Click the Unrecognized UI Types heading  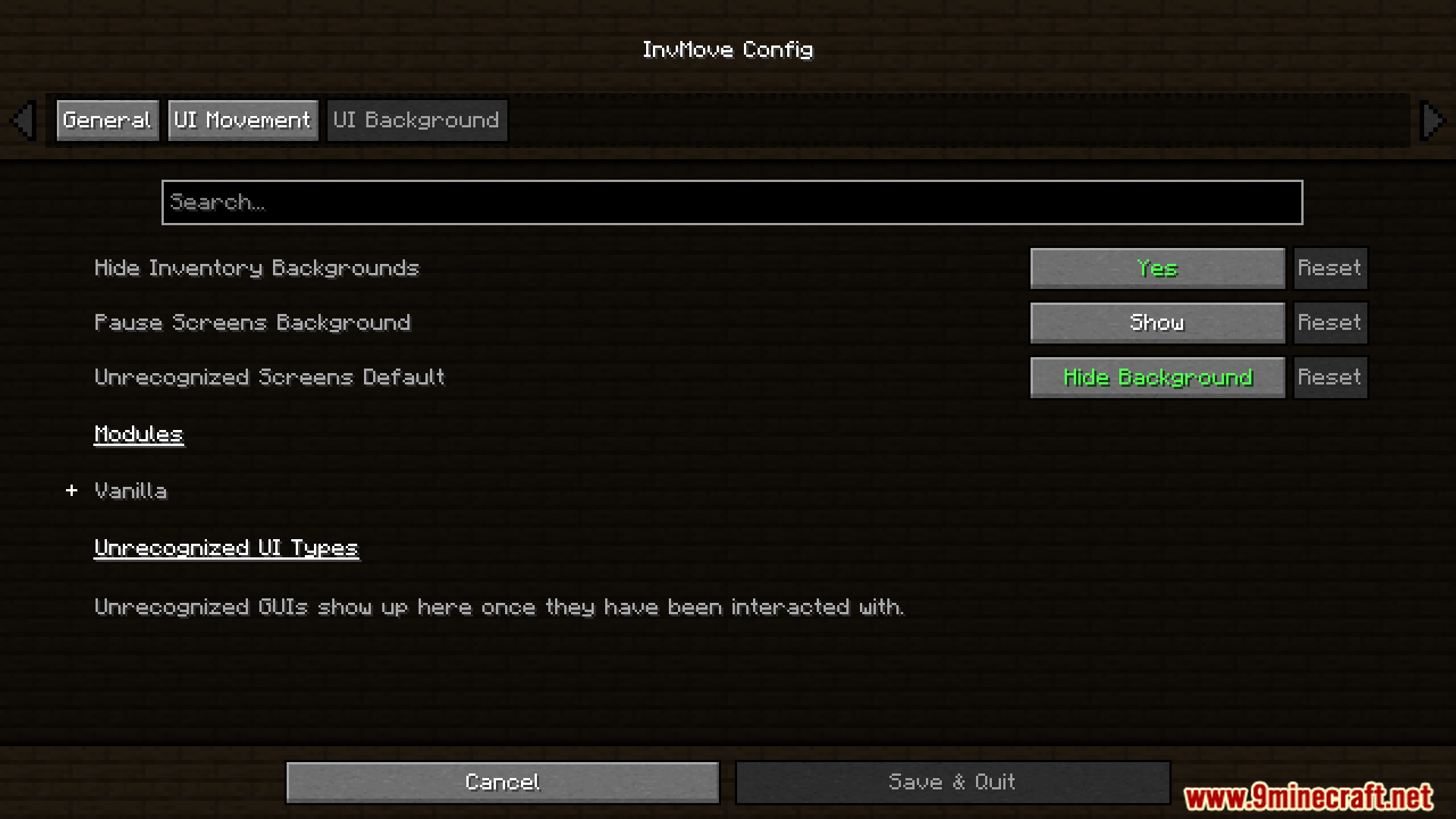[x=226, y=548]
